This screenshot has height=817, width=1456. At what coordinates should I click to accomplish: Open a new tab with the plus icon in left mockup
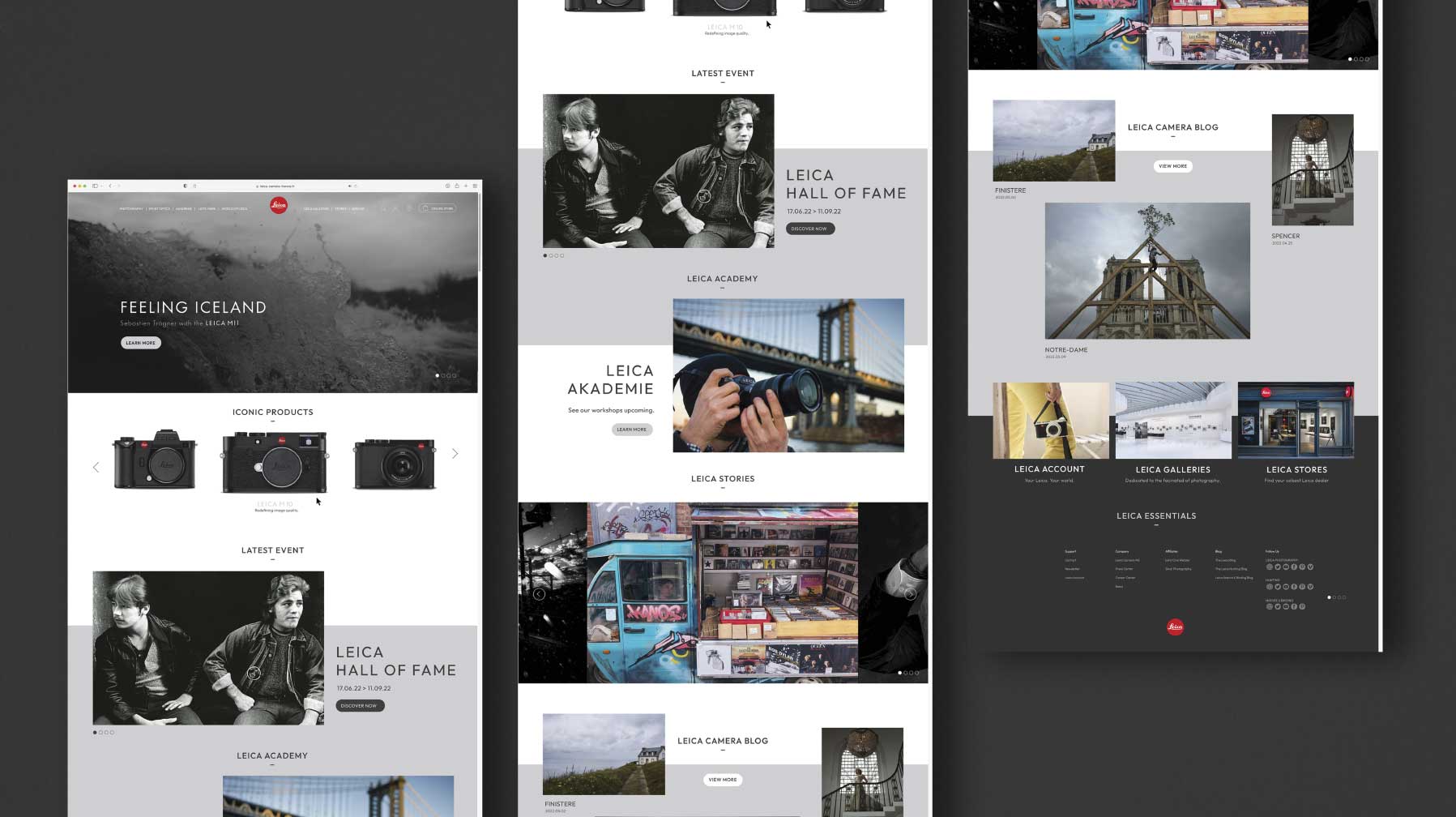coord(466,186)
